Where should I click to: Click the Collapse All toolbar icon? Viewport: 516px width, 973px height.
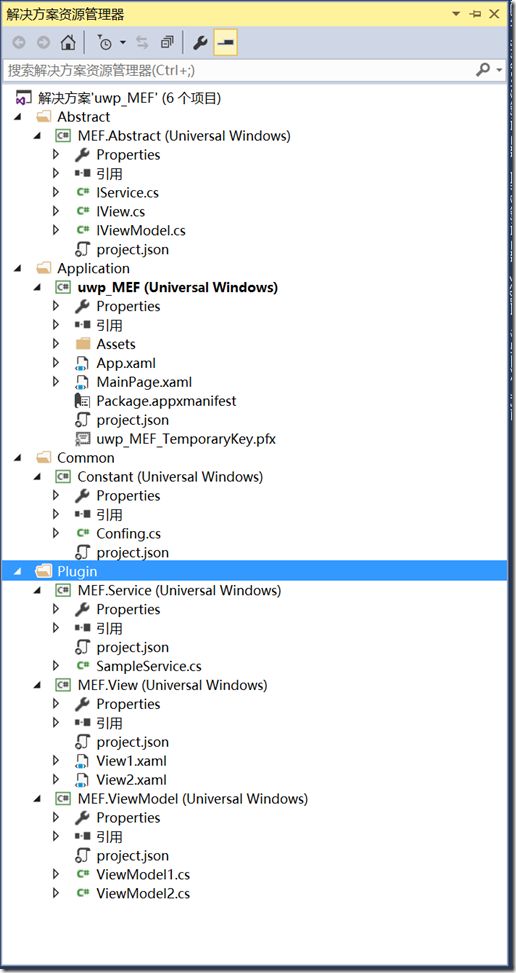point(167,42)
